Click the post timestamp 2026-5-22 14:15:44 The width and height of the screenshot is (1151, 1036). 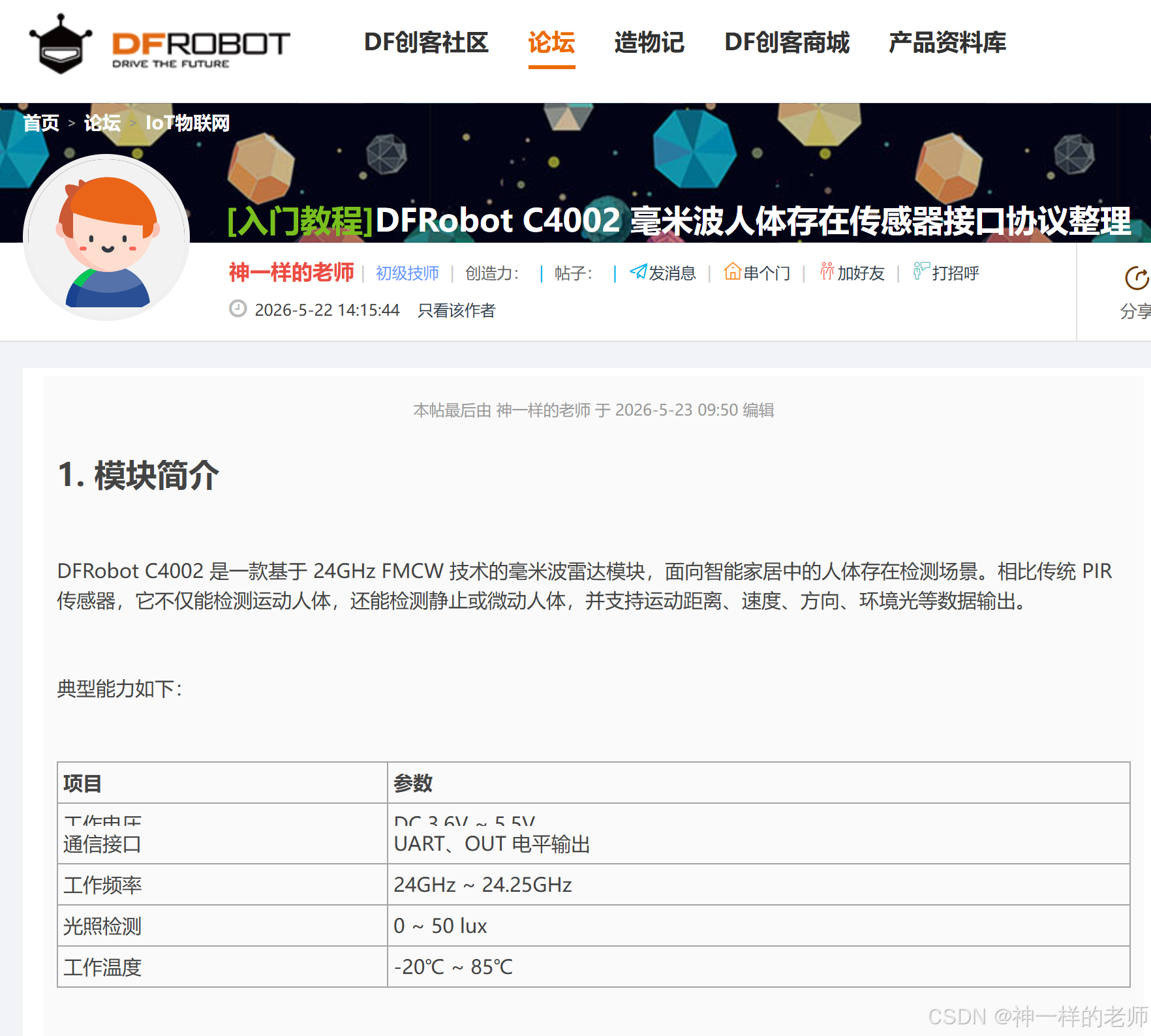(327, 310)
